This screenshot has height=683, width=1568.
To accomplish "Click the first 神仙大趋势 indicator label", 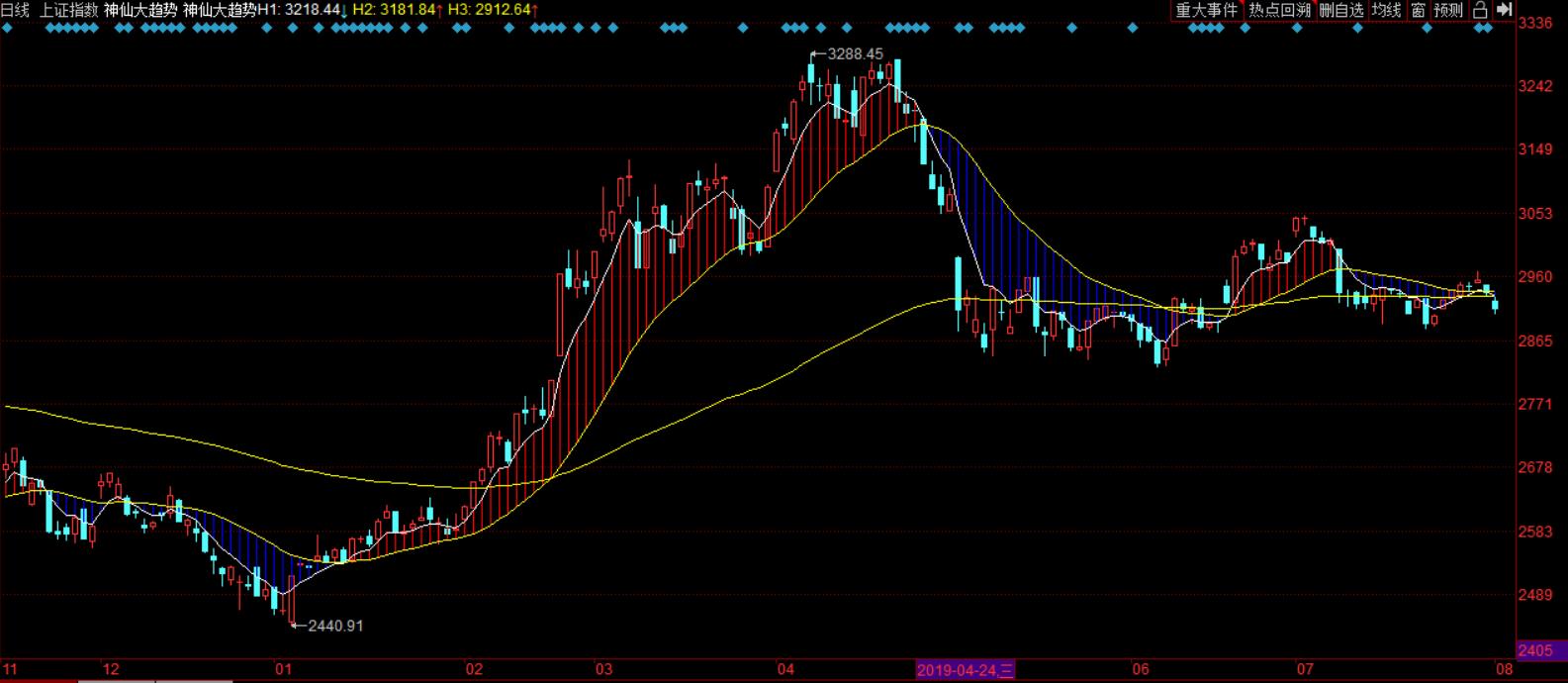I will (139, 10).
